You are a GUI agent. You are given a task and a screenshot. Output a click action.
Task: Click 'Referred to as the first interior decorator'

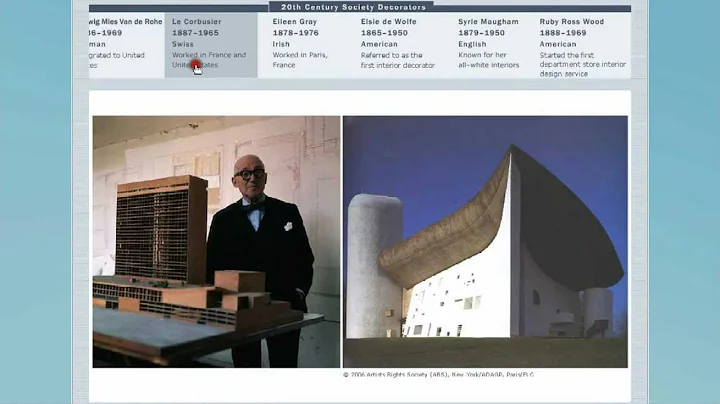pyautogui.click(x=398, y=60)
